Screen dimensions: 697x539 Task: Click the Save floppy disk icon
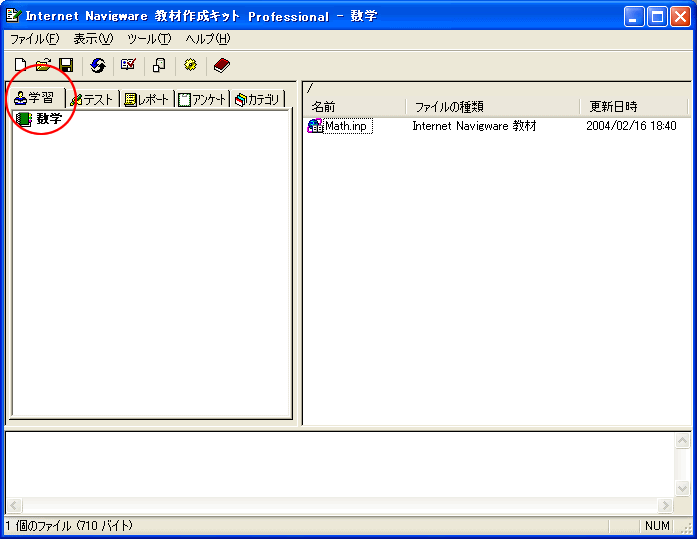66,65
